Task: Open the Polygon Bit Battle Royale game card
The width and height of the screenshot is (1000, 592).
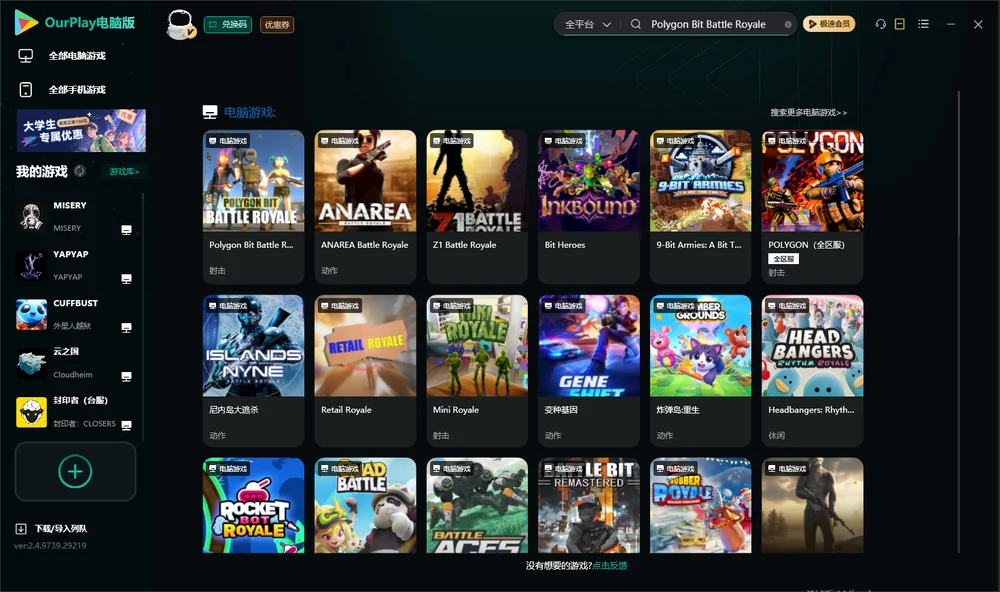Action: point(253,207)
